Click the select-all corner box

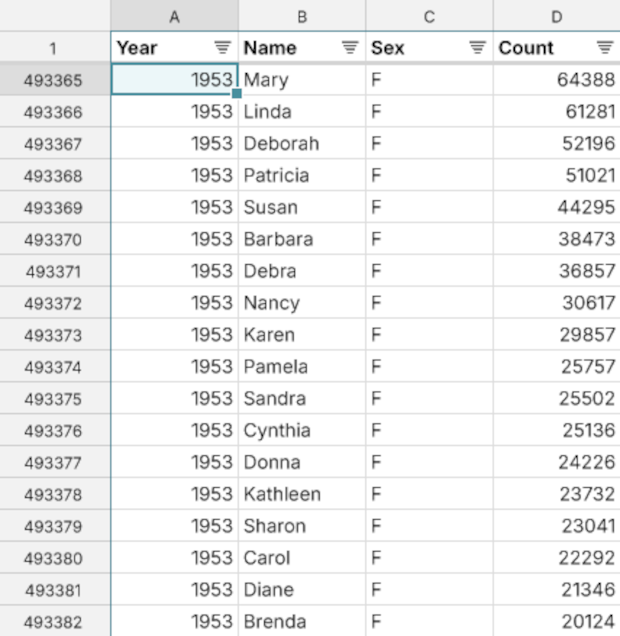tap(54, 16)
